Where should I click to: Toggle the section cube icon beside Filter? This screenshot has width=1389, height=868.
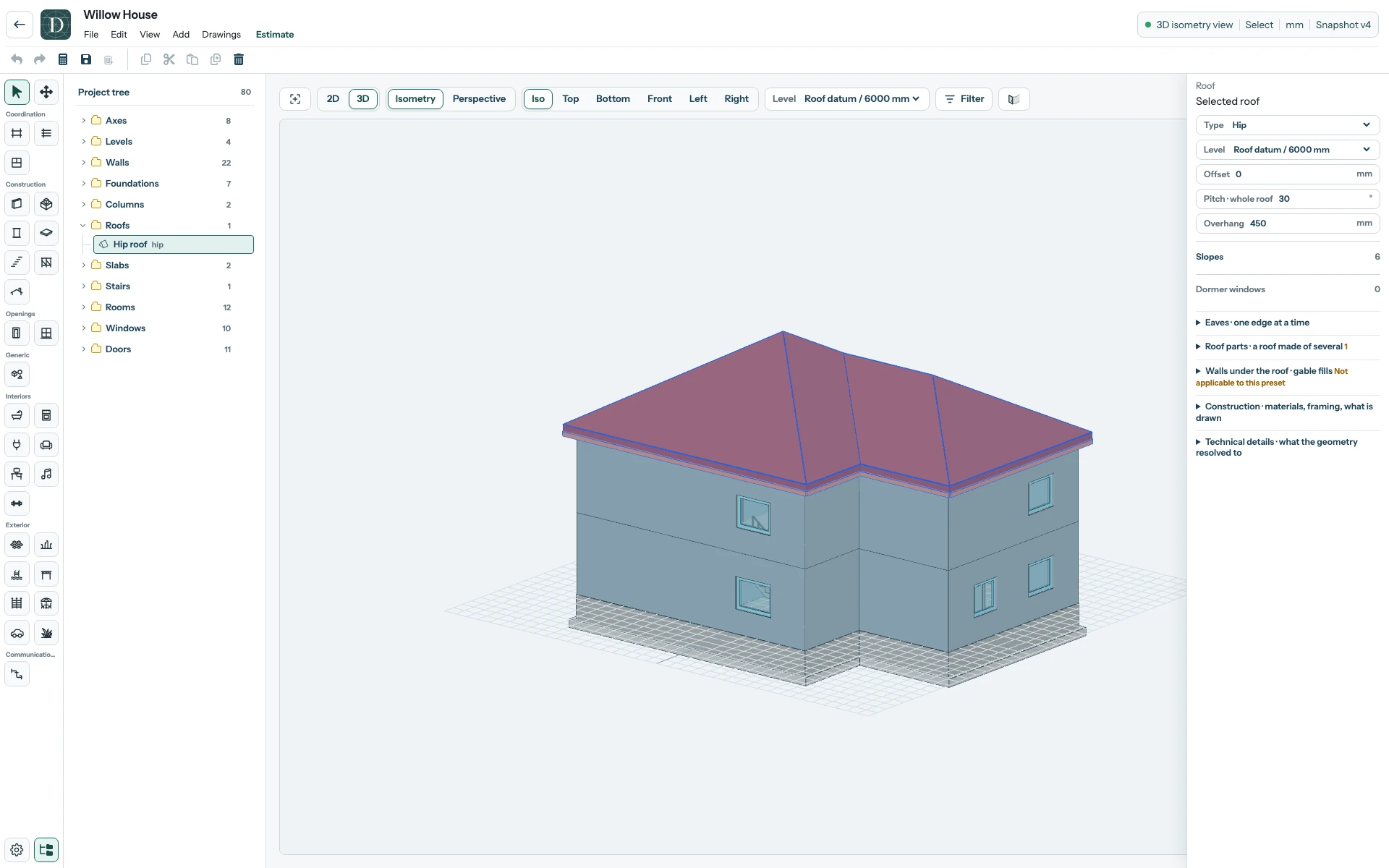click(1014, 99)
